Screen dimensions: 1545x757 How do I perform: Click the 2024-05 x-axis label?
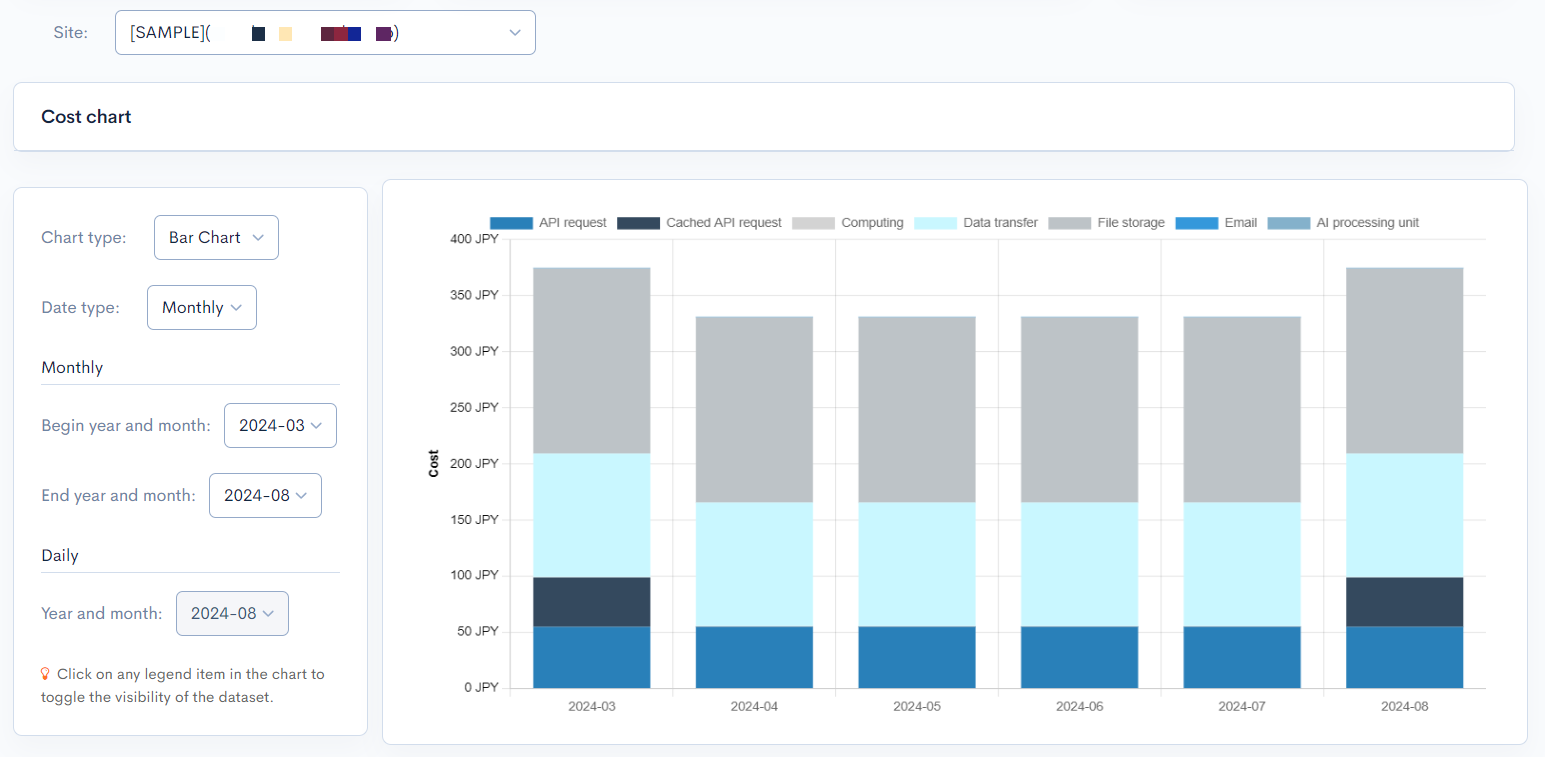coord(917,706)
